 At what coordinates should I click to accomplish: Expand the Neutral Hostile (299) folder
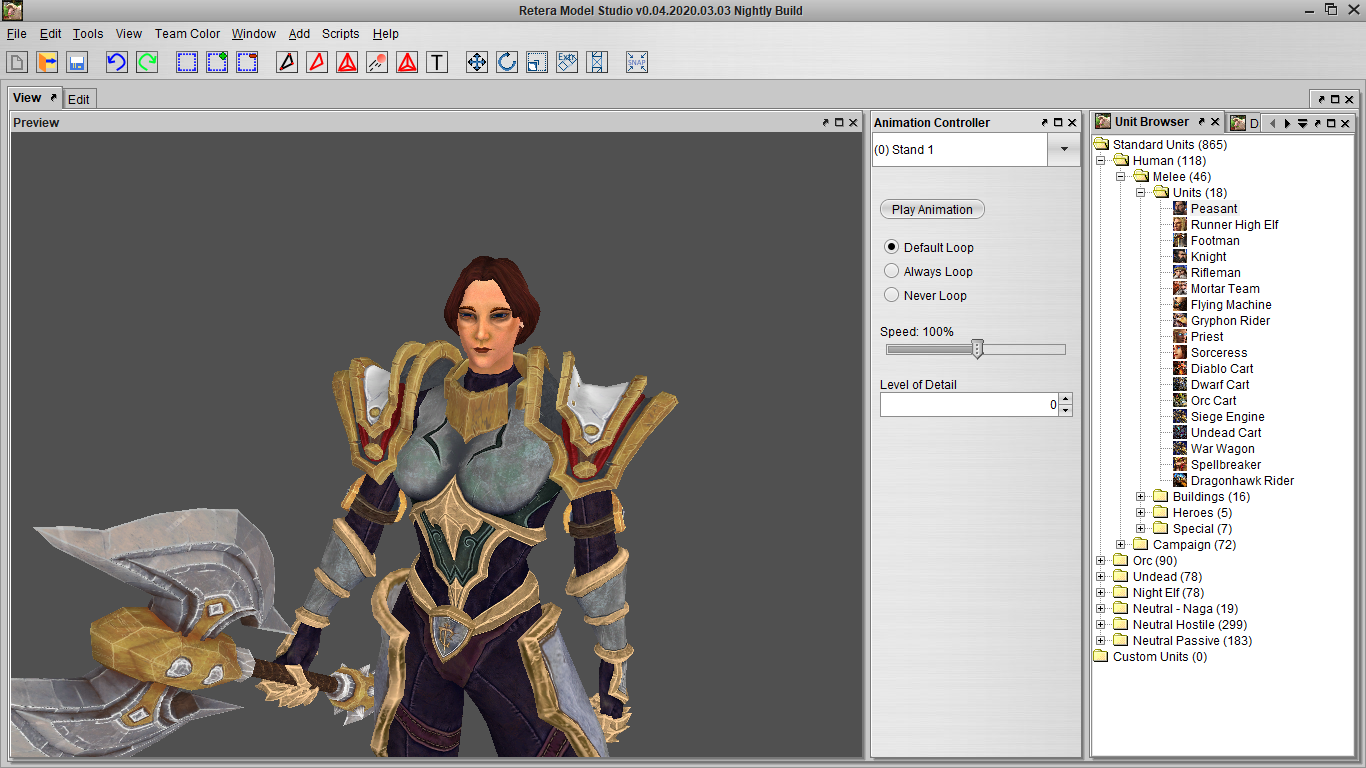[x=1101, y=625]
